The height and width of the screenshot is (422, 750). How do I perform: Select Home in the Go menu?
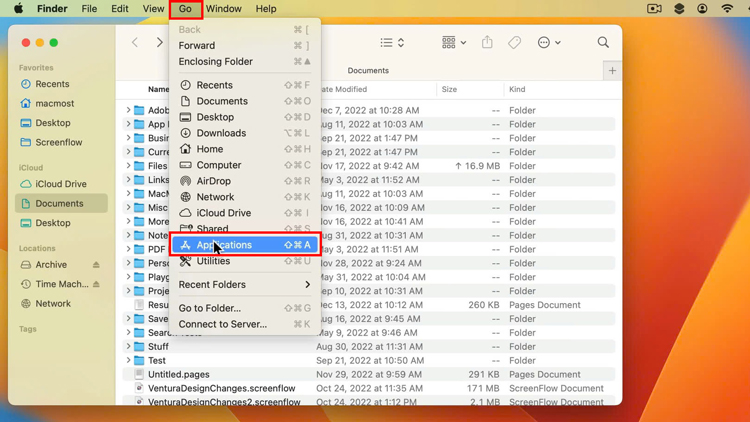[x=244, y=149]
